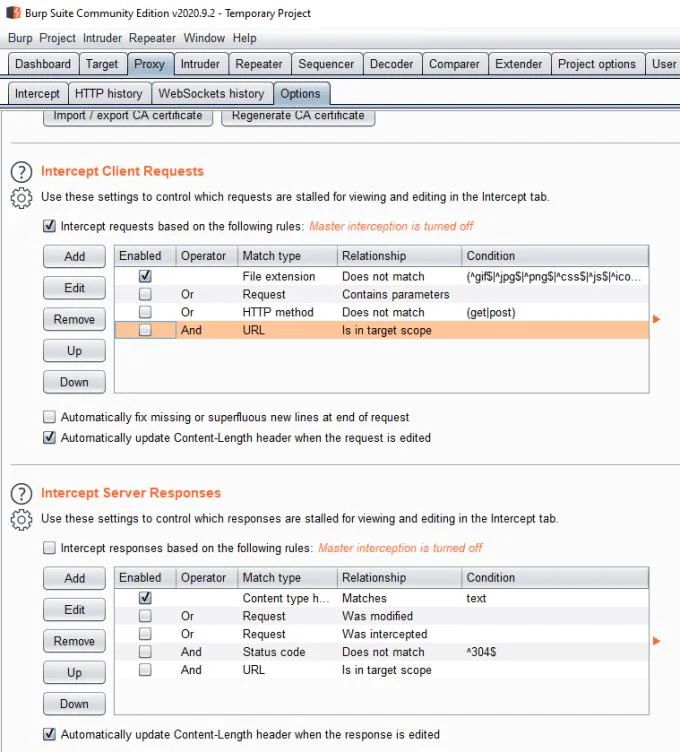Viewport: 680px width, 752px height.
Task: Switch to the Decoder tab
Action: (x=391, y=64)
